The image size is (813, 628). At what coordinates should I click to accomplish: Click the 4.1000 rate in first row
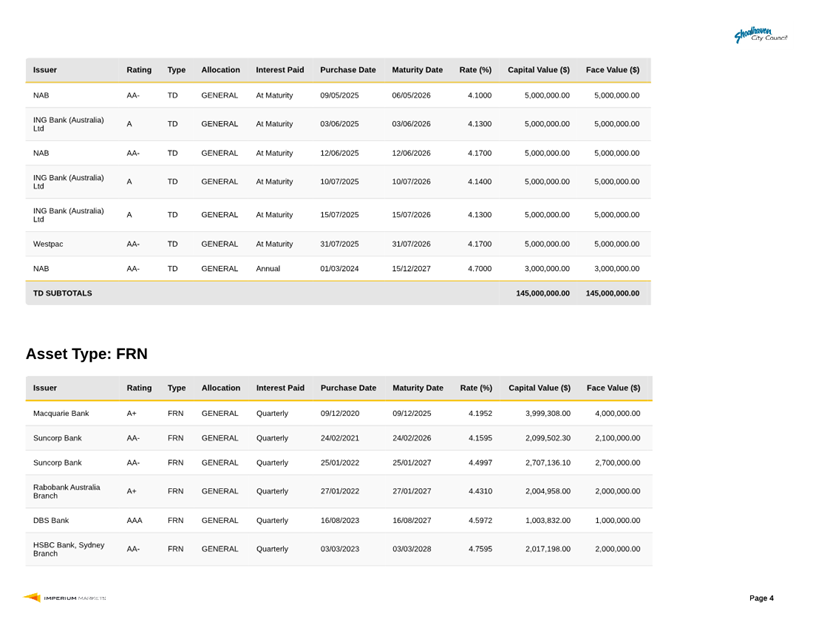tap(479, 96)
